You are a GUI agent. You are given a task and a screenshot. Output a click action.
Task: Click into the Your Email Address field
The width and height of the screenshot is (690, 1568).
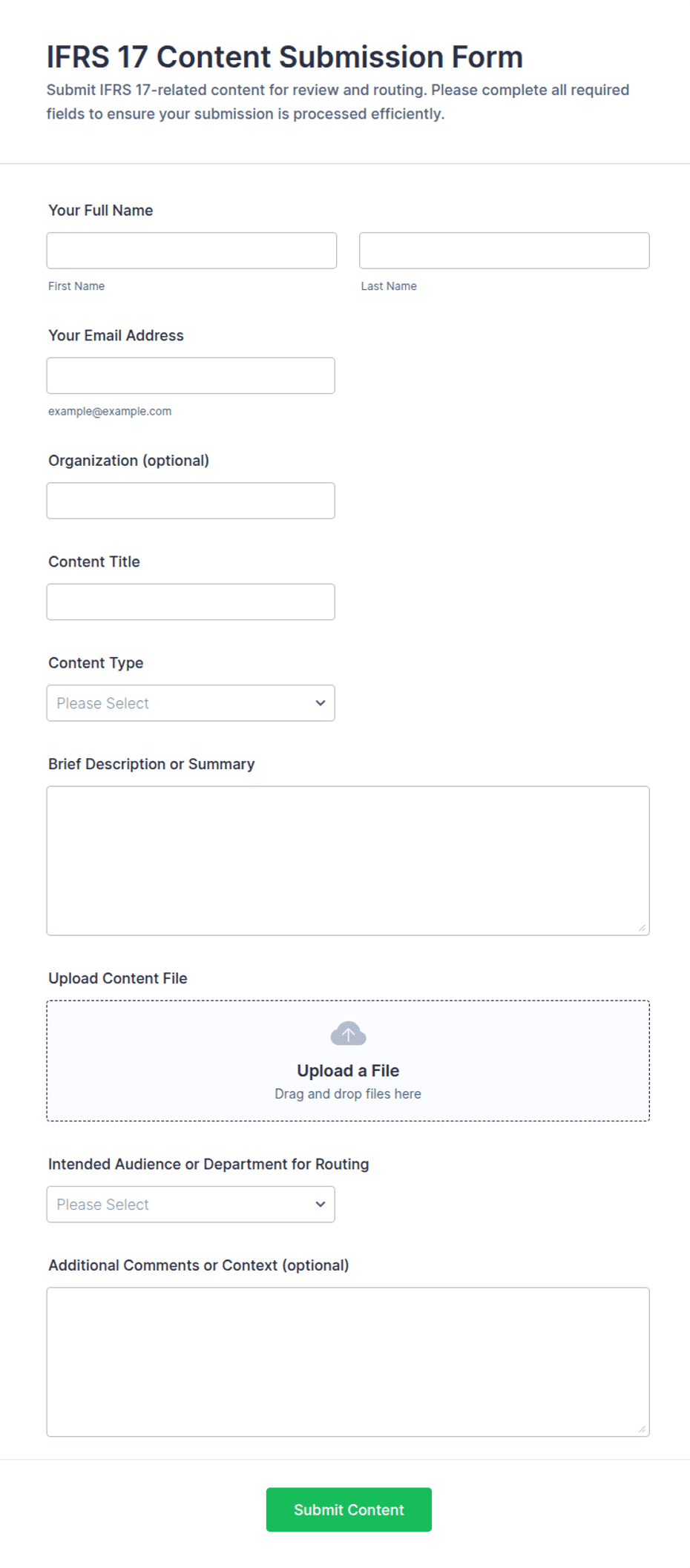191,376
